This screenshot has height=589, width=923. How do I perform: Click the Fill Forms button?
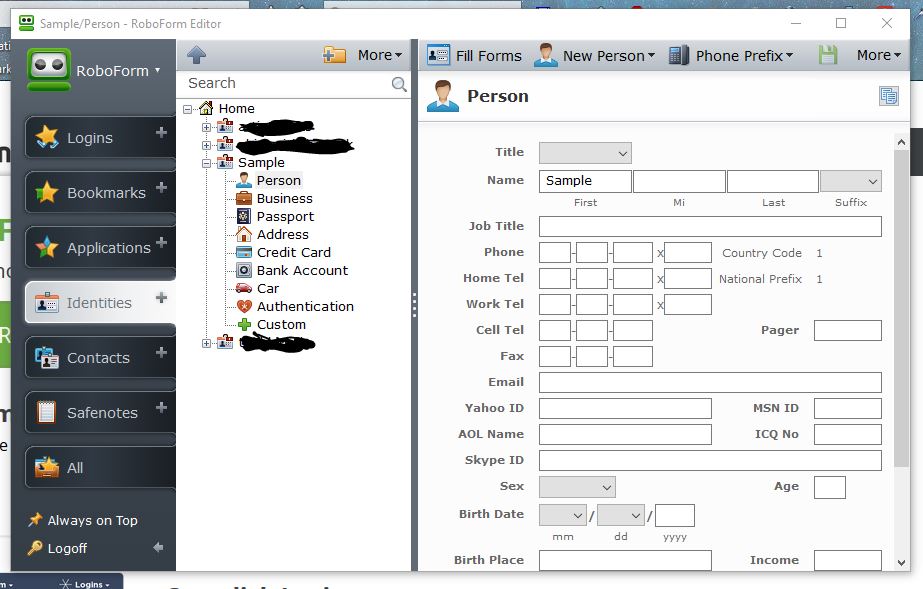[474, 56]
